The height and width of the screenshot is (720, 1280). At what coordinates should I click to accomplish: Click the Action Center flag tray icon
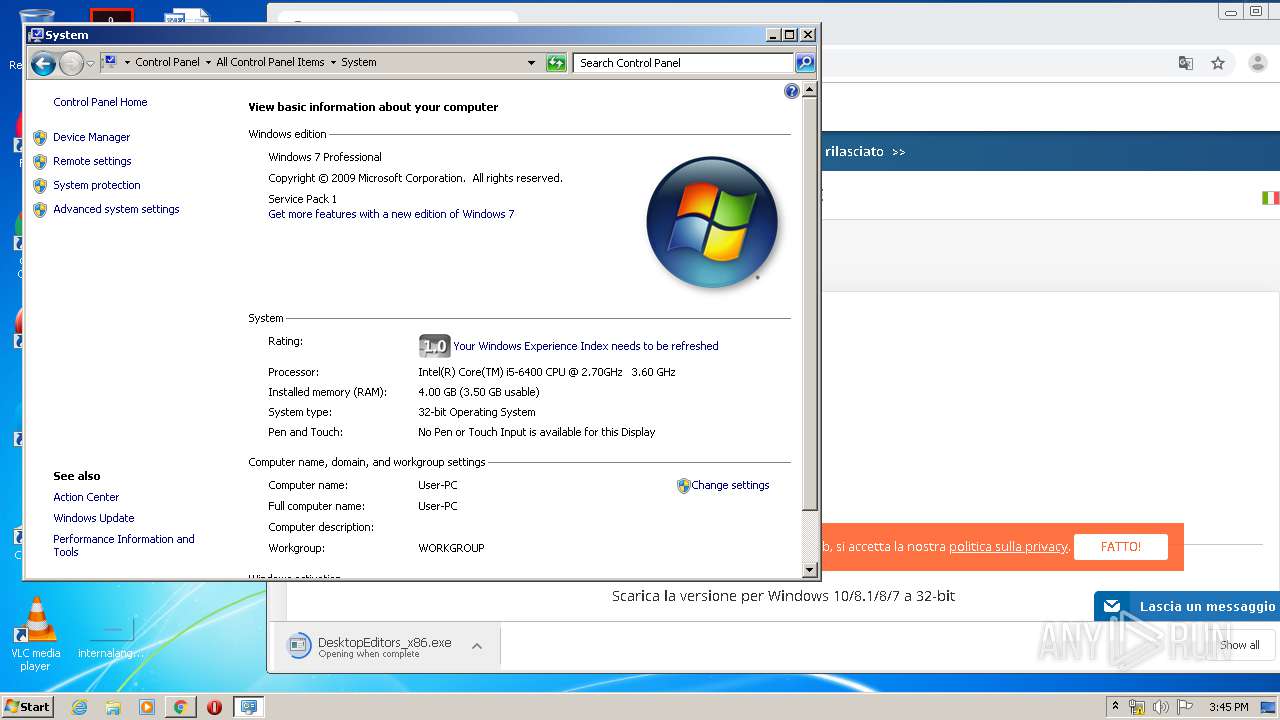(x=1183, y=707)
